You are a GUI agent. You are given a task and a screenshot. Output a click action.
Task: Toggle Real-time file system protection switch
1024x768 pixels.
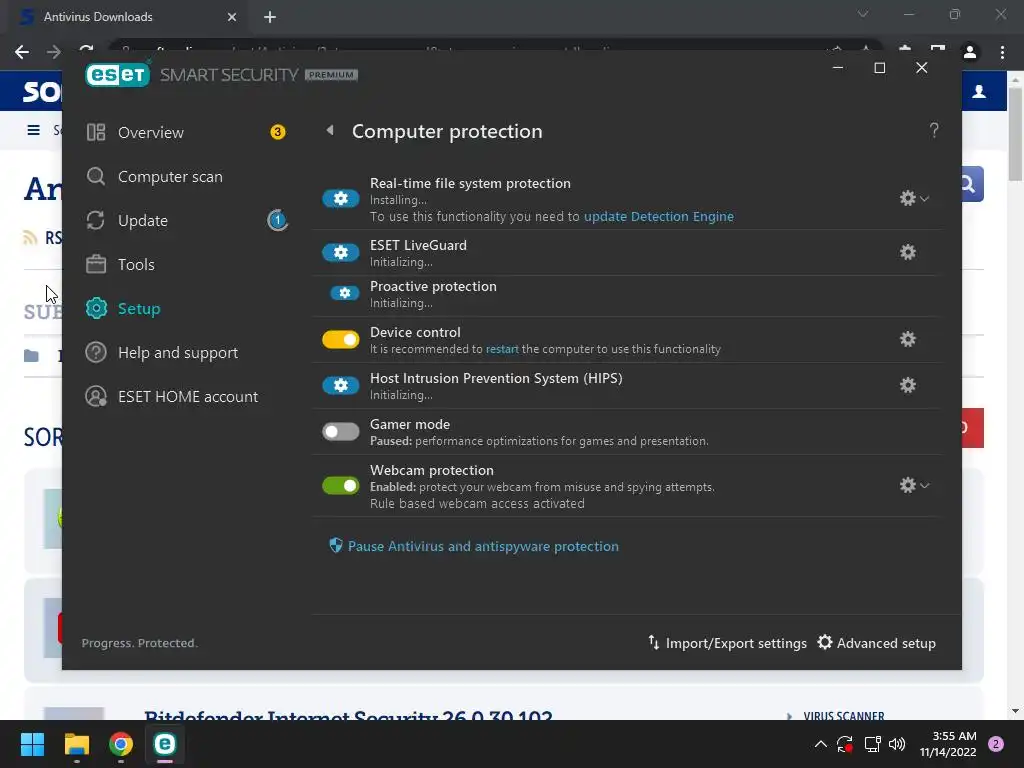(x=340, y=199)
